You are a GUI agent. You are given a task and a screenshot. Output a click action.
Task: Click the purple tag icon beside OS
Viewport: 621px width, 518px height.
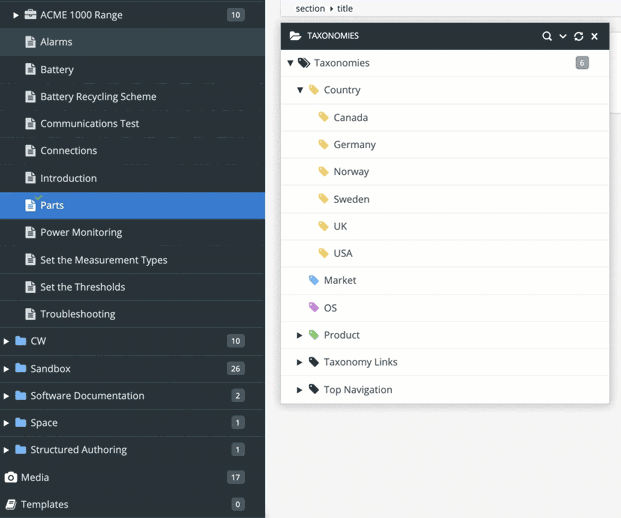point(314,307)
